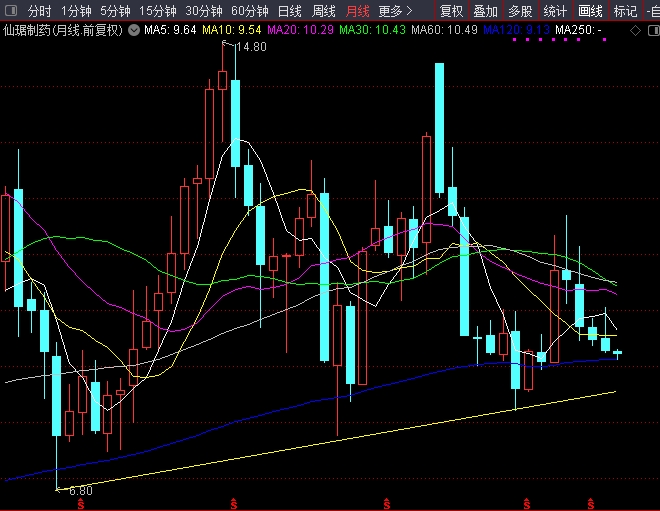The width and height of the screenshot is (660, 511).
Task: Expand the 更多 more timeframes menu
Action: [x=395, y=11]
